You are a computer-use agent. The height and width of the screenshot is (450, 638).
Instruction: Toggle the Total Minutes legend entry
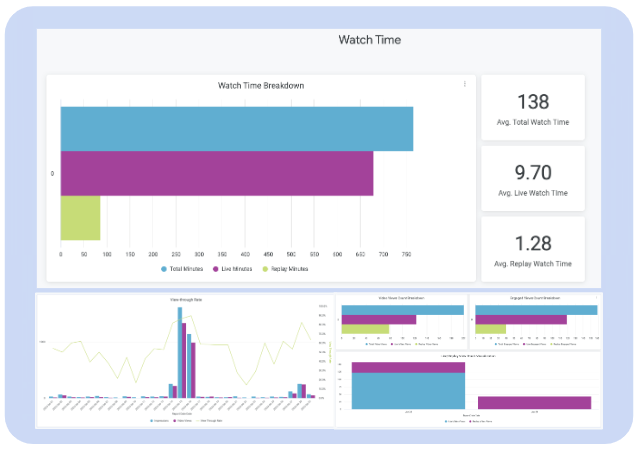click(x=189, y=269)
